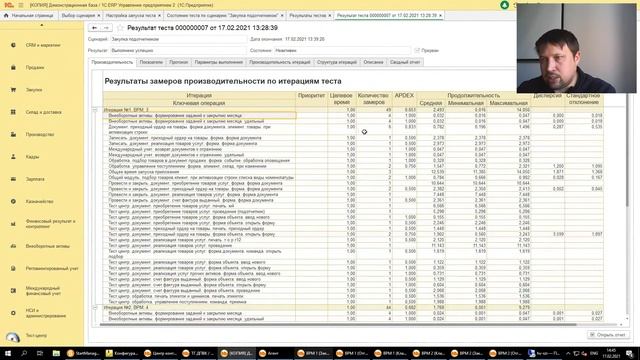Click the green notification bell icon
Viewport: 640px width, 360px height.
(x=504, y=5)
